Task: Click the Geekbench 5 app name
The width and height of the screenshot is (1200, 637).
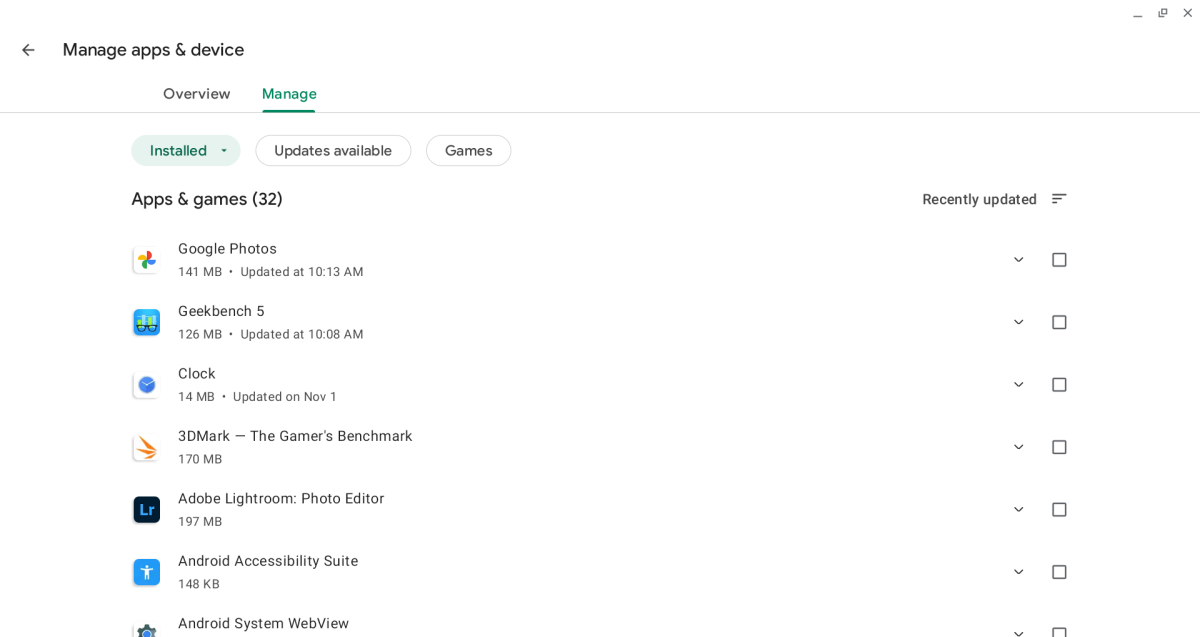Action: 221,311
